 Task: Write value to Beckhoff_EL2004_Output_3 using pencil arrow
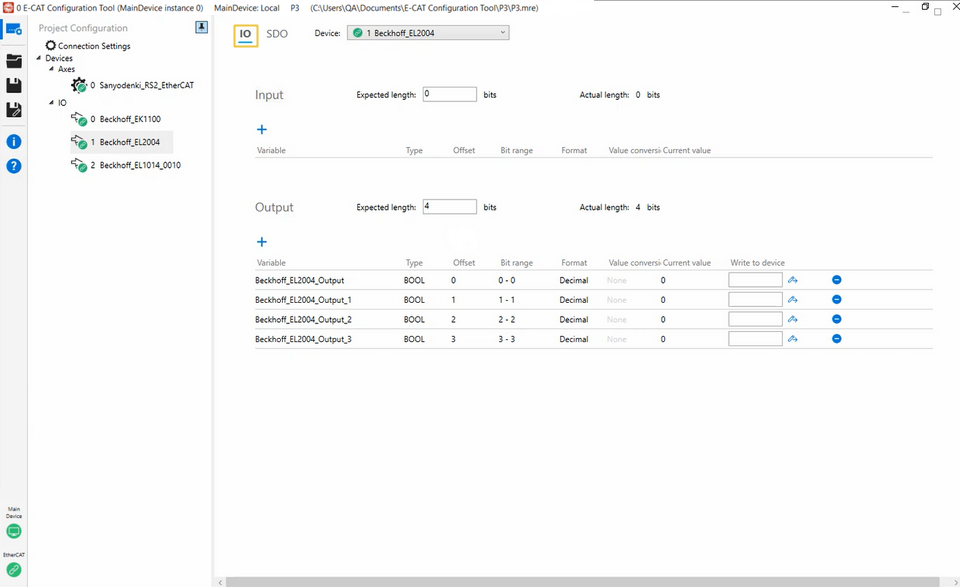pos(793,339)
